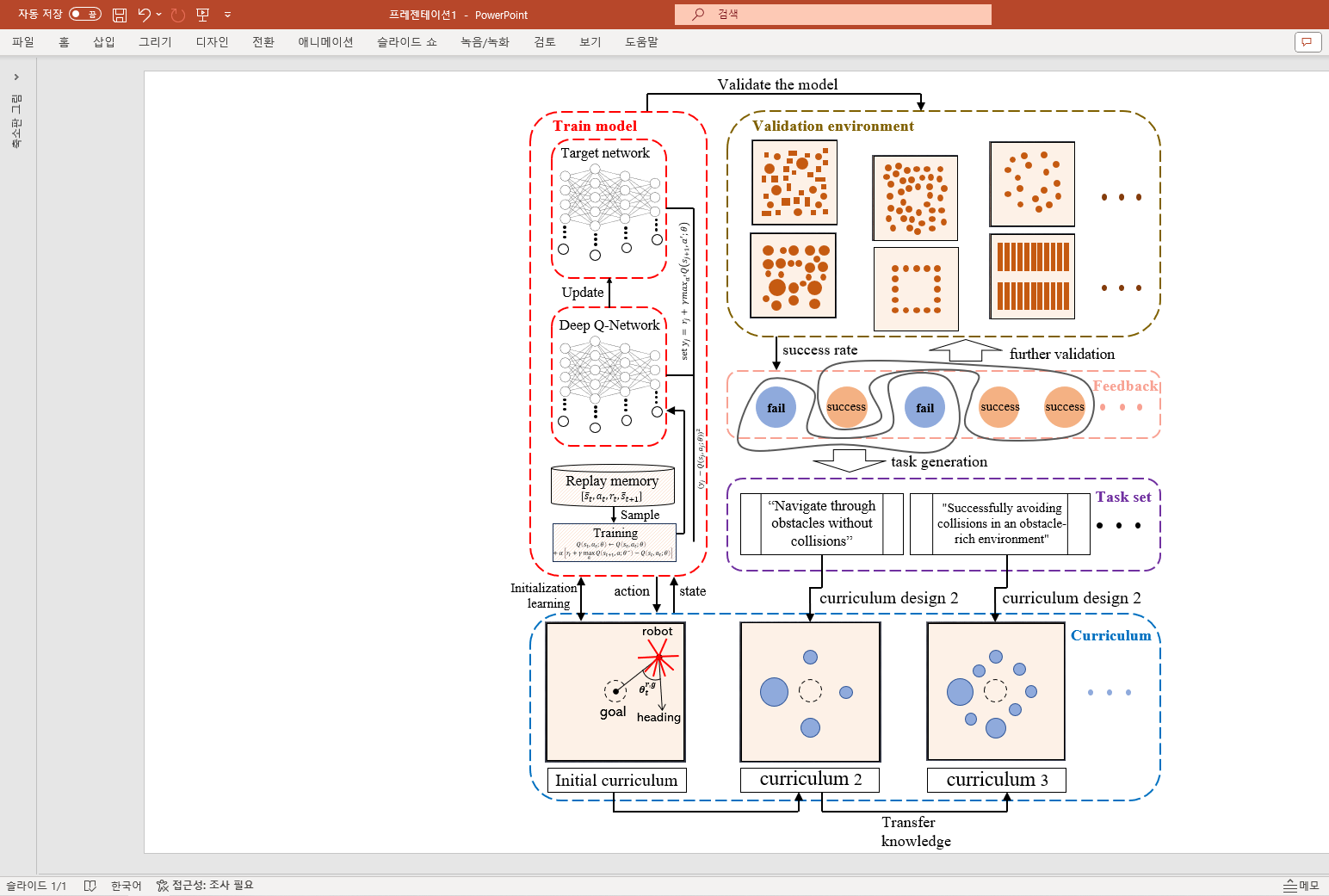The width and height of the screenshot is (1329, 896).
Task: Select the Validate the model text
Action: click(x=777, y=84)
